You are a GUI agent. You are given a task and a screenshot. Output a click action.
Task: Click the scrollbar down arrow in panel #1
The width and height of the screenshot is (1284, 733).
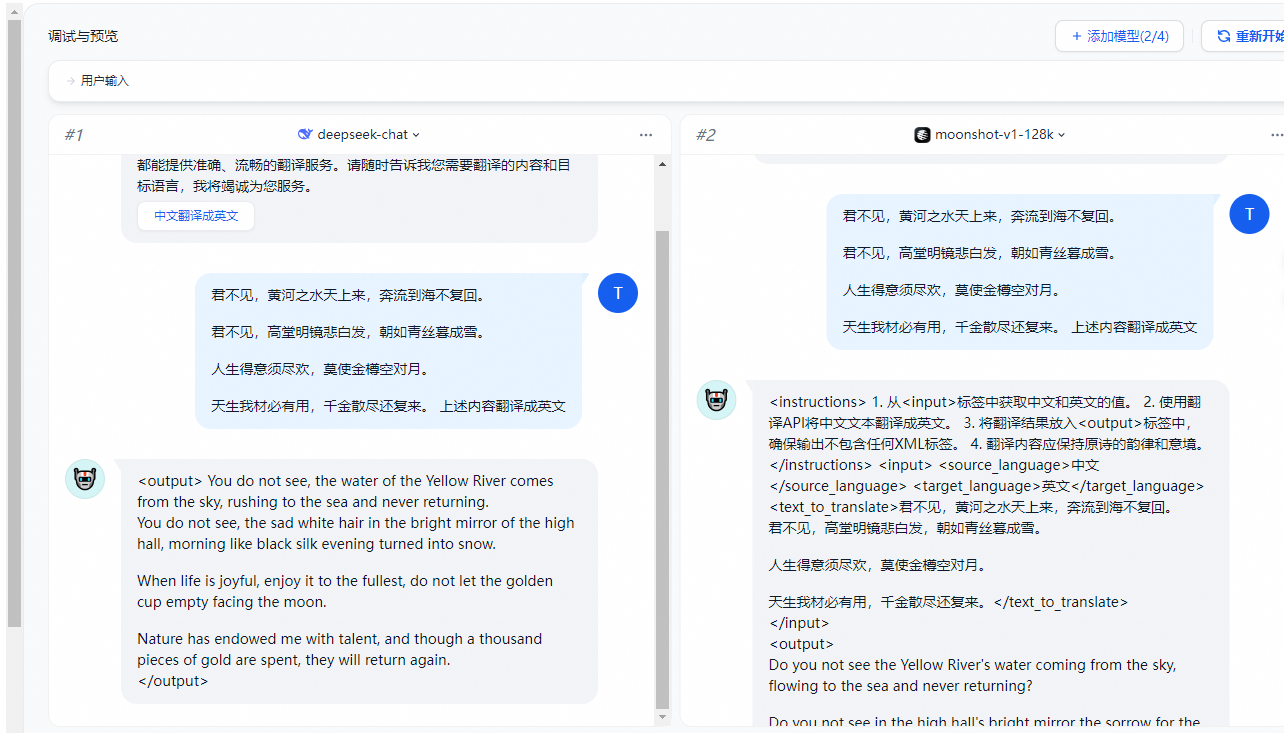coord(662,717)
